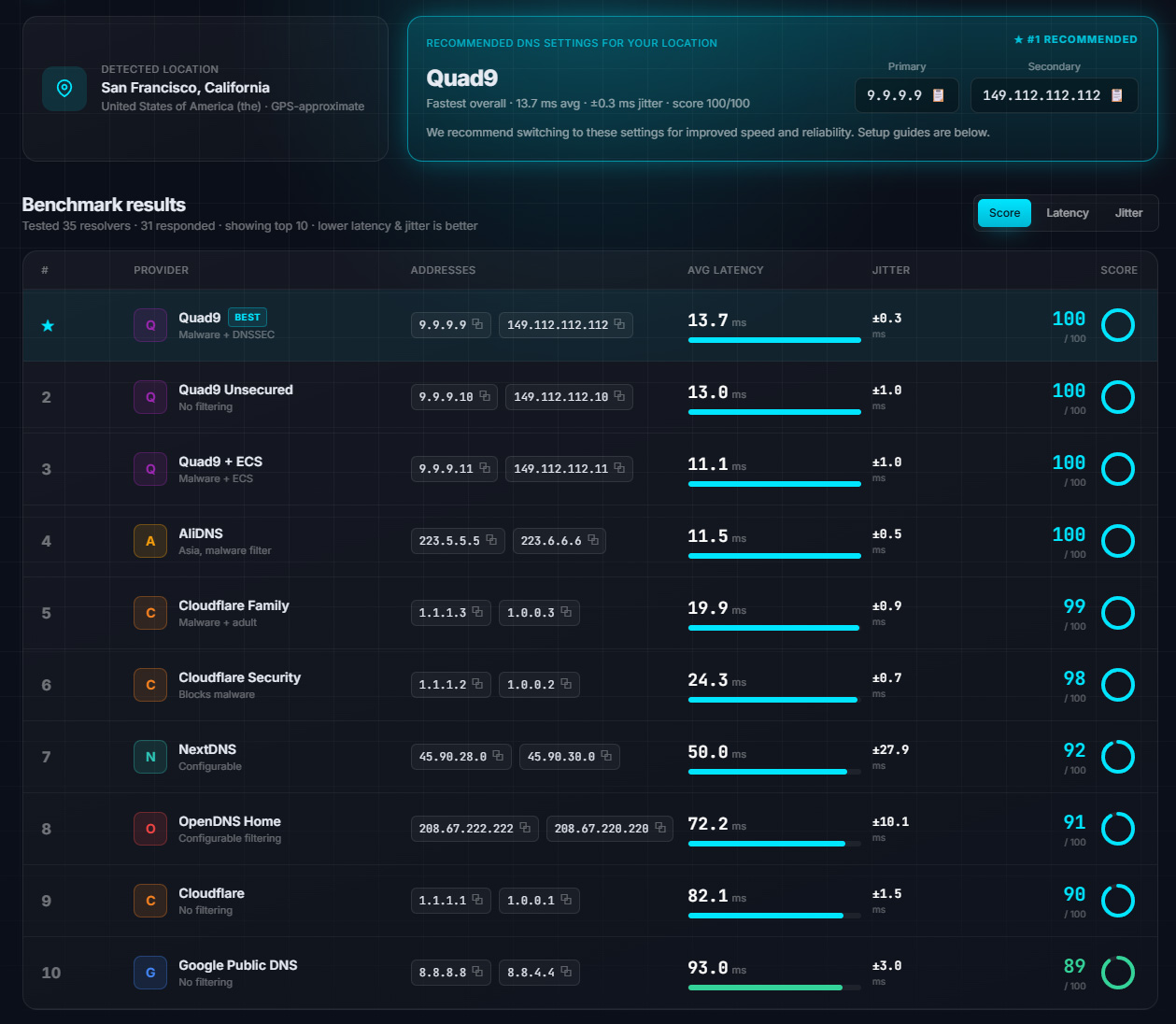Viewport: 1176px width, 1024px height.
Task: Switch to the Jitter tab
Action: 1128,213
